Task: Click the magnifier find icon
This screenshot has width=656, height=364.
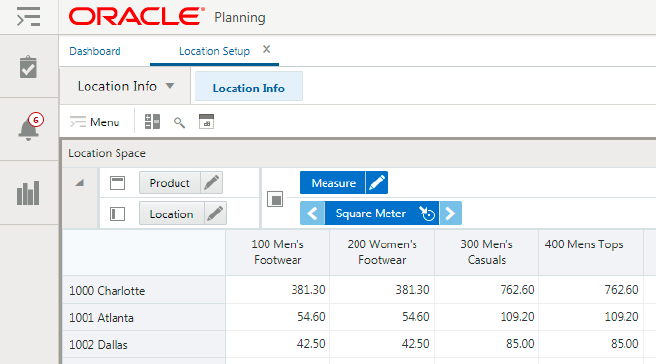Action: [179, 123]
